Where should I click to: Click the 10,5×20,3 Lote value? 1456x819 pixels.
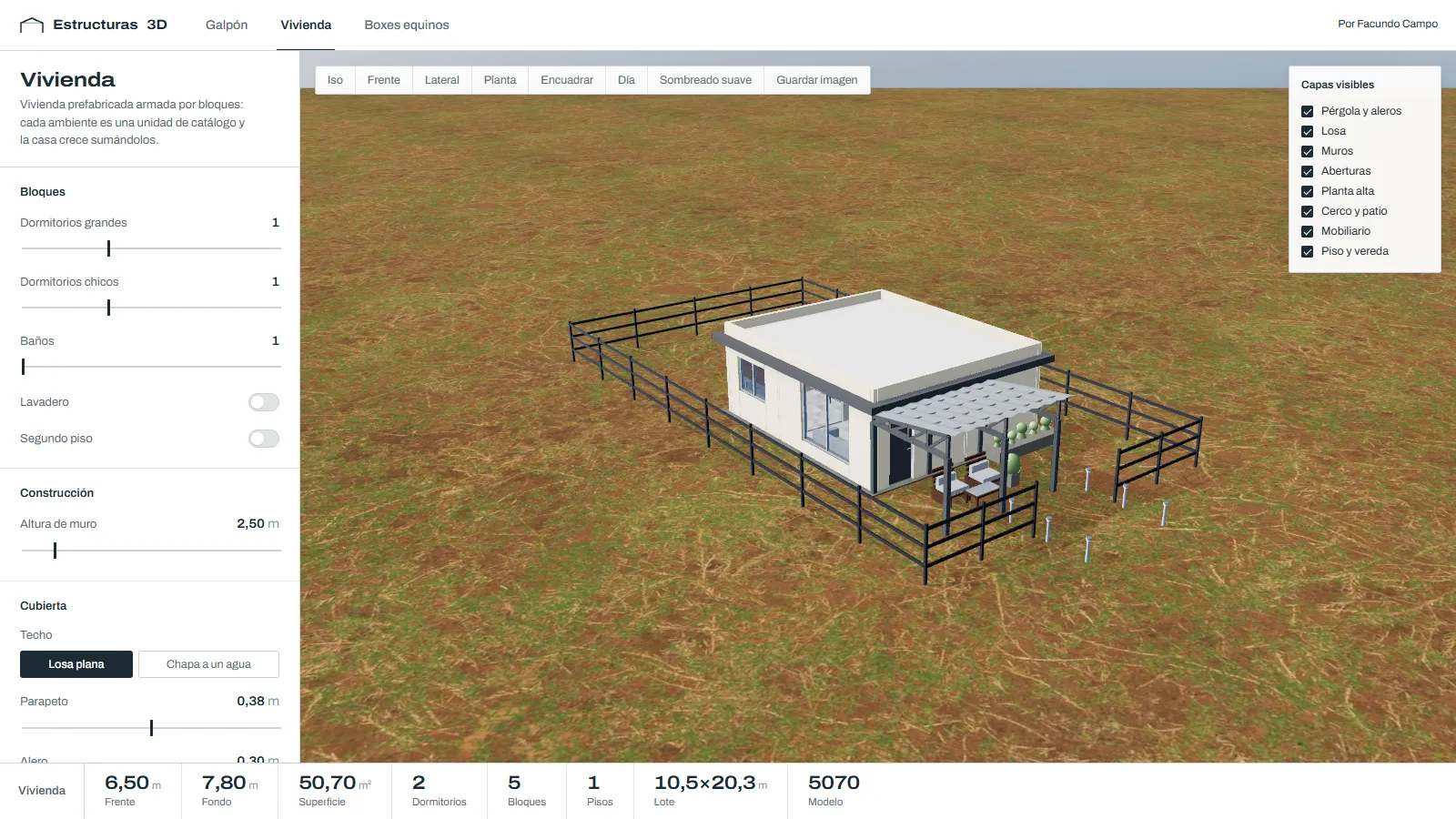(711, 783)
